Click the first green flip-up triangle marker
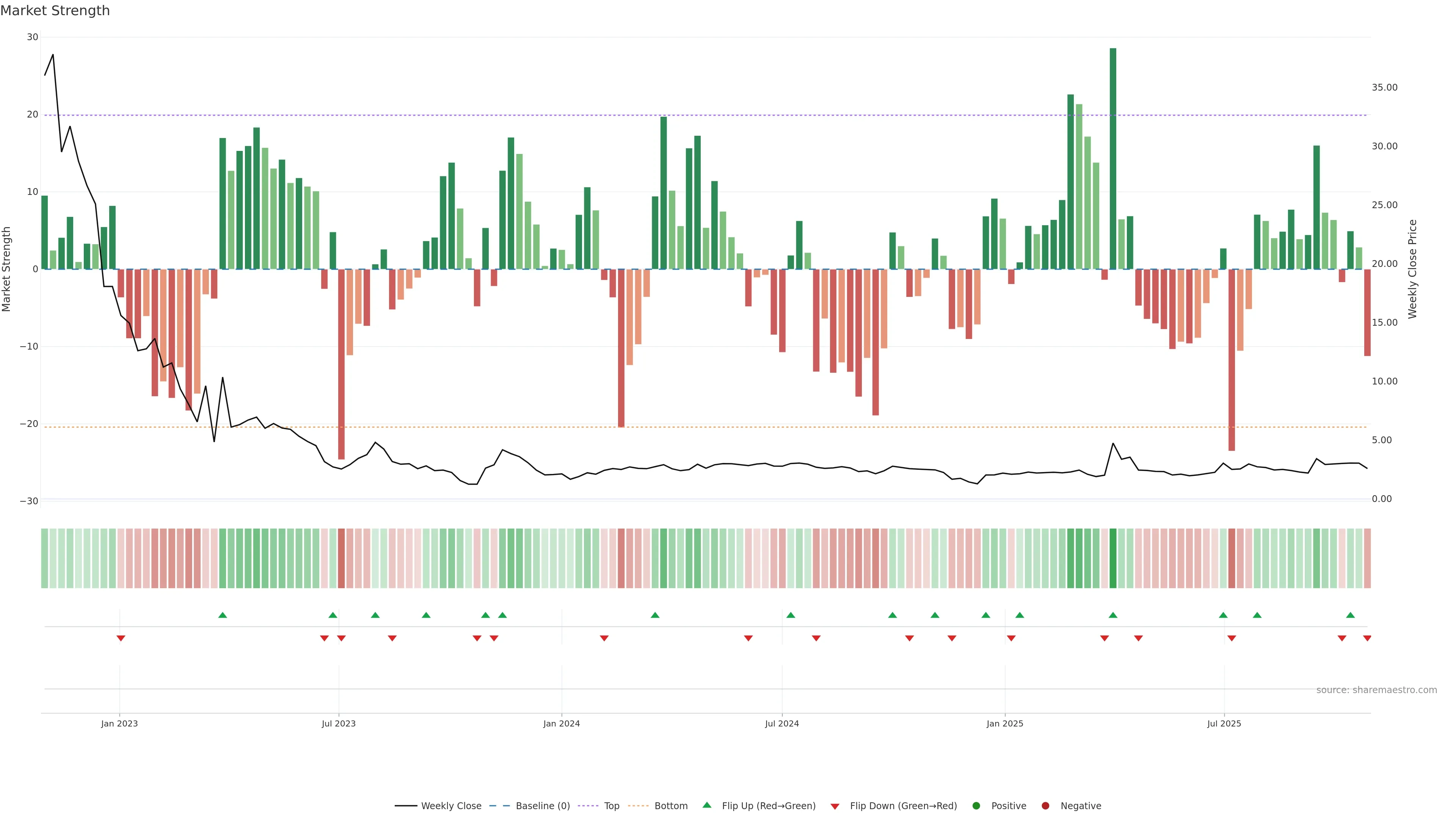This screenshot has height=819, width=1456. 223,615
